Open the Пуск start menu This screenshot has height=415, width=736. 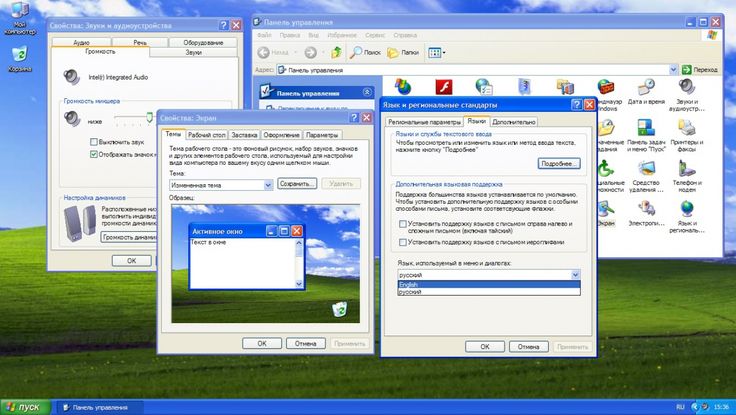tap(25, 407)
